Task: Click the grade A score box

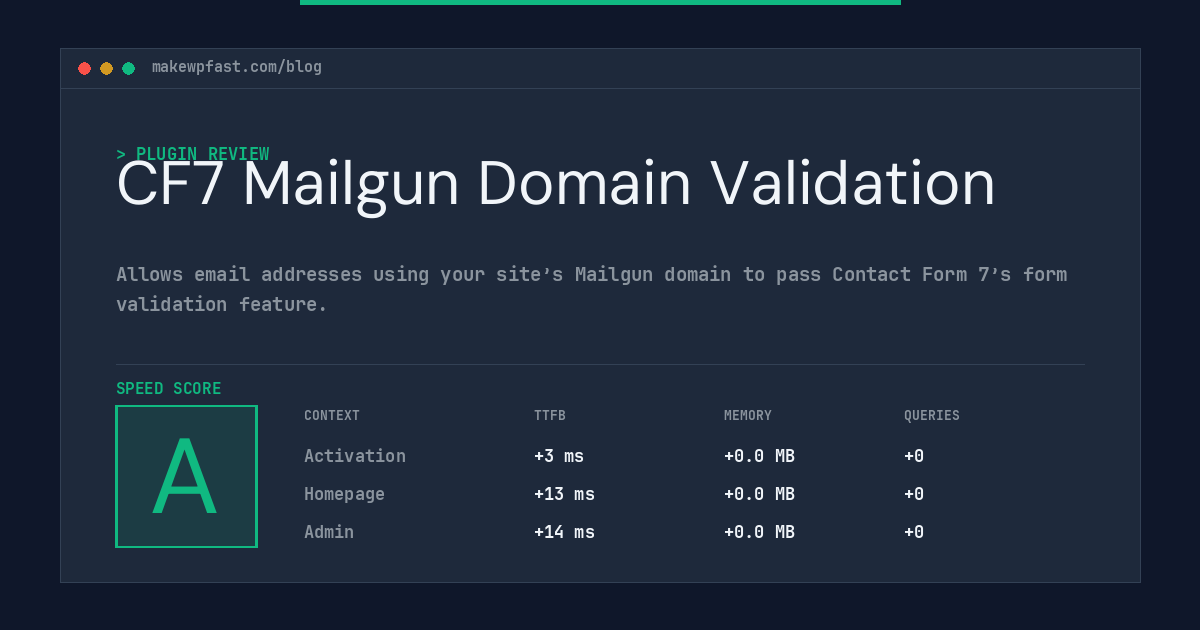Action: tap(186, 476)
